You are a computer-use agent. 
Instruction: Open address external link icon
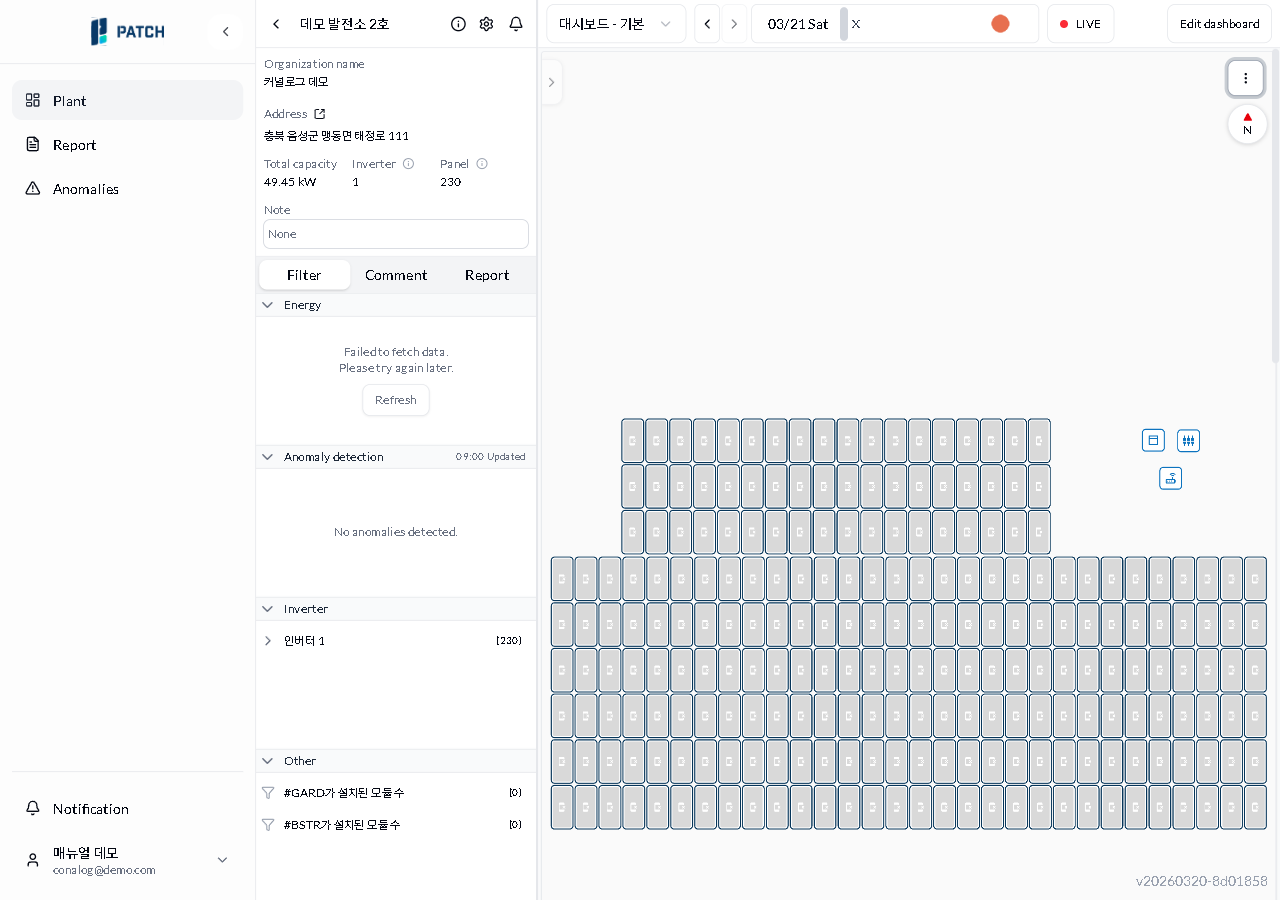click(x=320, y=114)
